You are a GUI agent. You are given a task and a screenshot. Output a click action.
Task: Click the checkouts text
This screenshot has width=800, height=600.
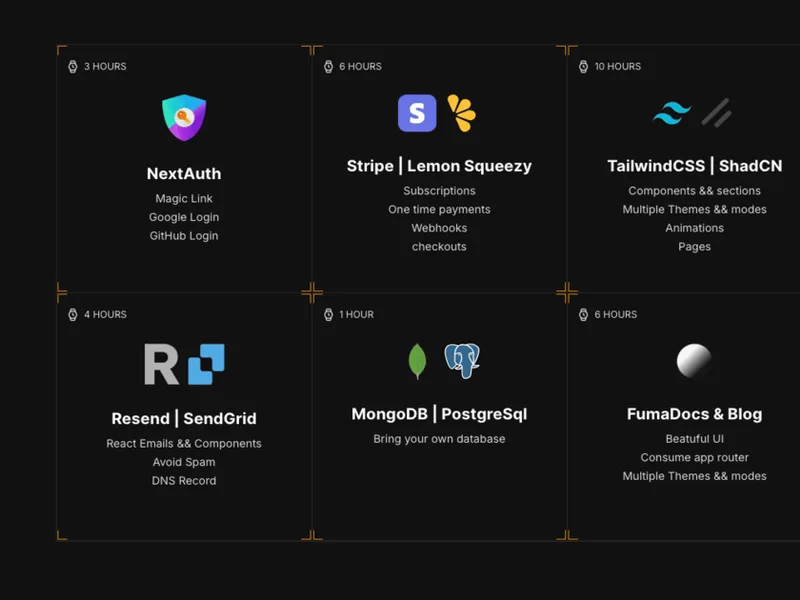(439, 247)
